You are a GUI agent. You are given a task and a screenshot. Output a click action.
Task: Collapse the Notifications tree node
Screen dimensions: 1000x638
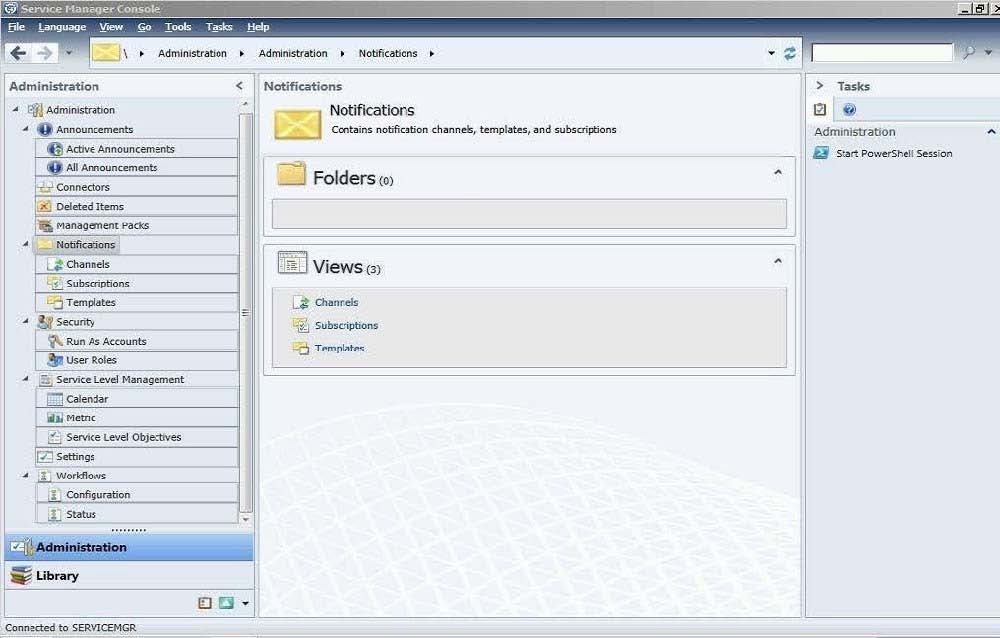pyautogui.click(x=26, y=244)
